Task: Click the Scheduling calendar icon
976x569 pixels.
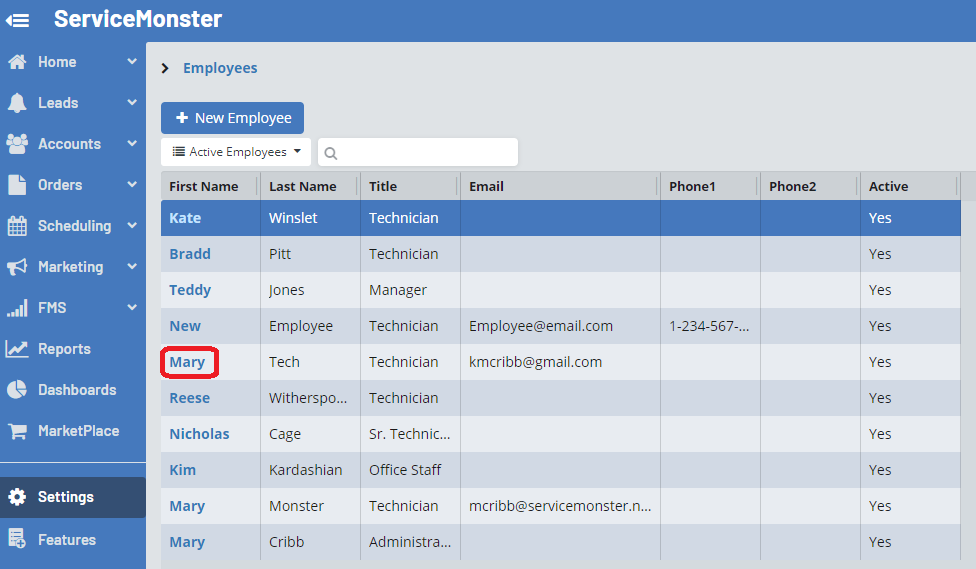Action: pos(17,226)
